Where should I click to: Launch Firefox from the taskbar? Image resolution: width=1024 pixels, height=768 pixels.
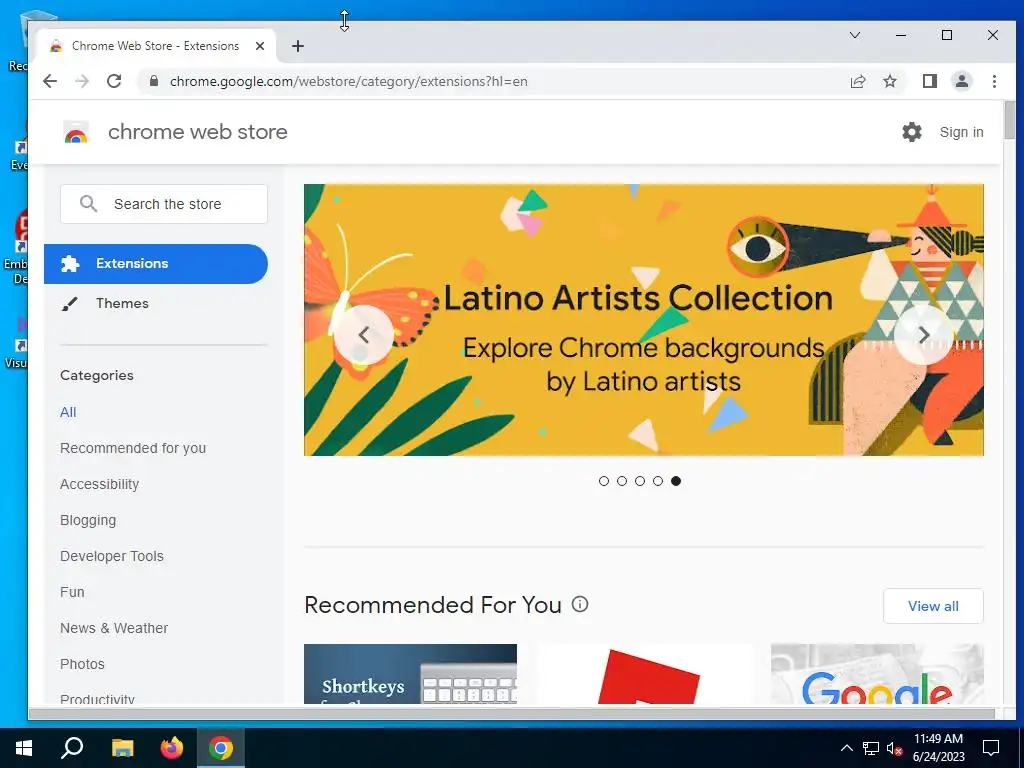(172, 748)
